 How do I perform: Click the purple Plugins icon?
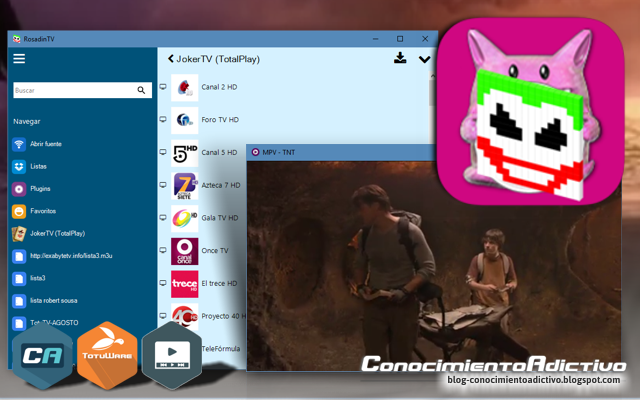[19, 189]
